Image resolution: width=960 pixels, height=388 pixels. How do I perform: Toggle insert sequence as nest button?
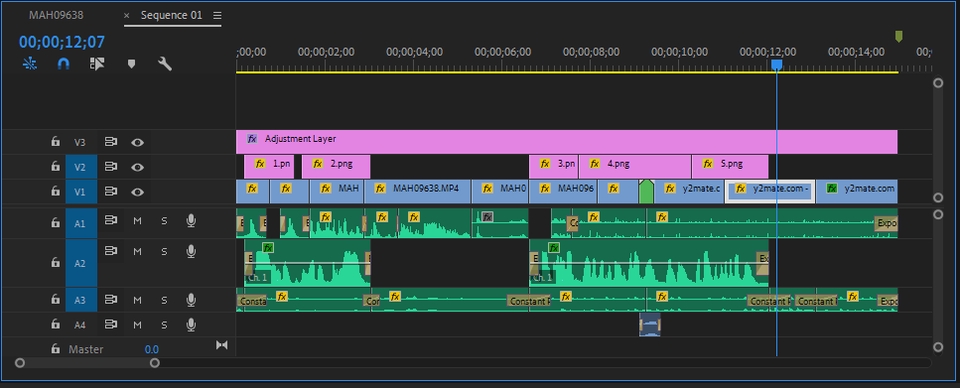pos(29,64)
